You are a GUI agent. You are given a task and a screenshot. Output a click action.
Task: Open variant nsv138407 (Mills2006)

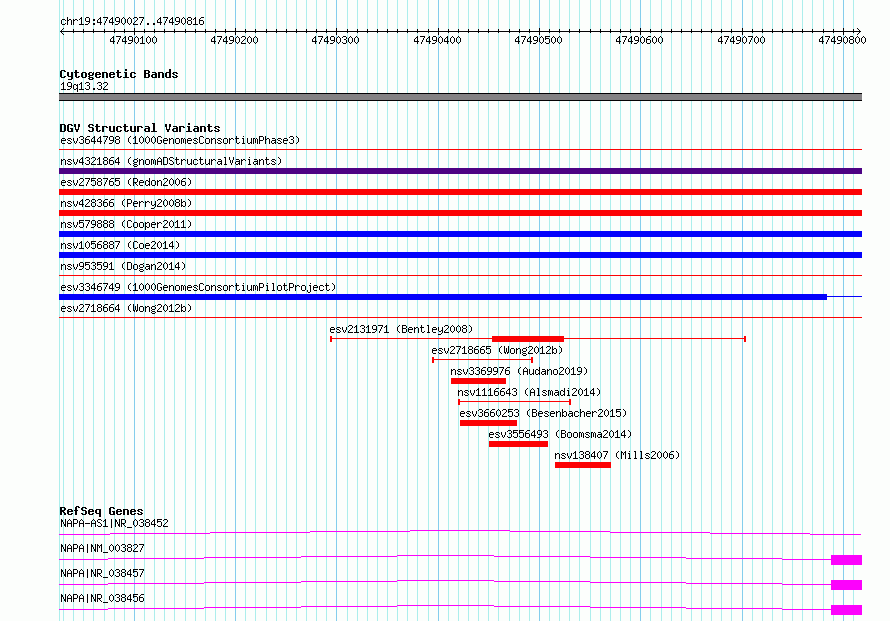[617, 455]
